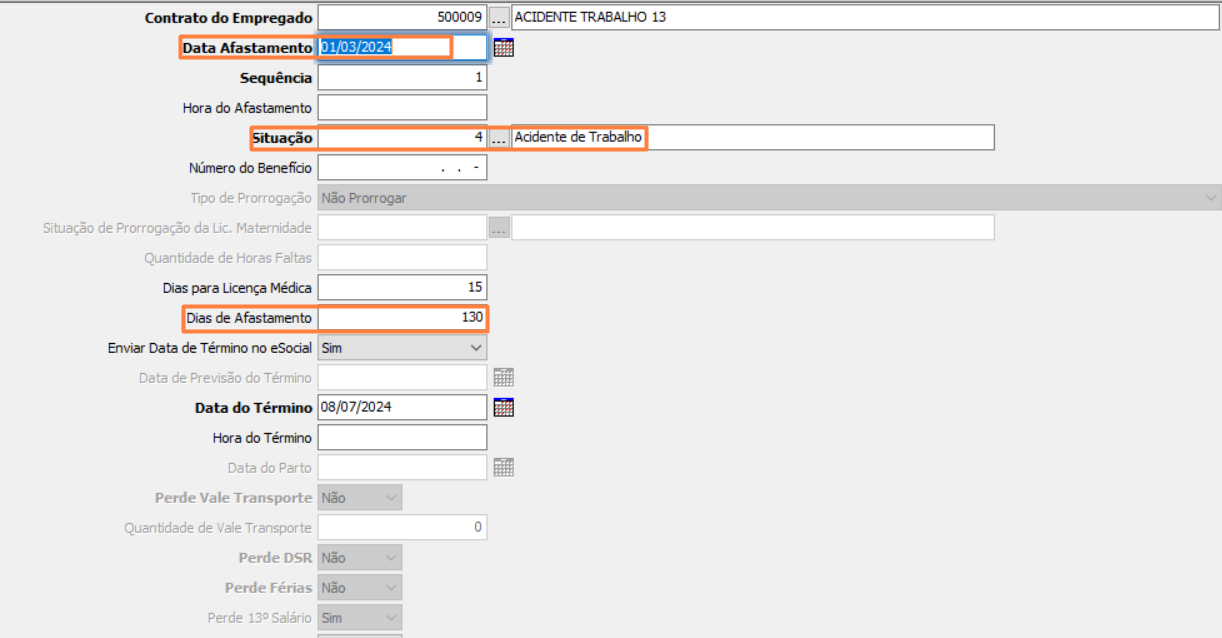Click the Sequência number field

pyautogui.click(x=402, y=78)
